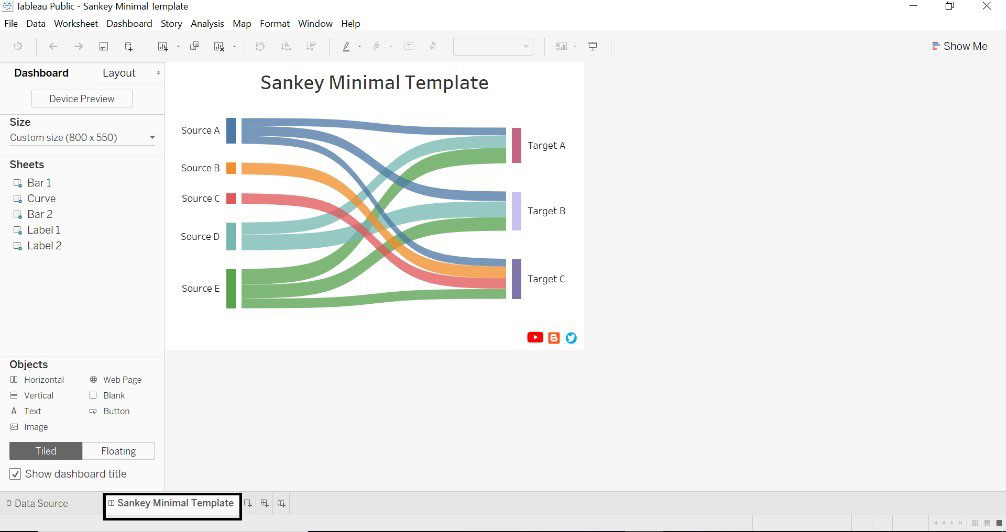
Task: Click the Swap rows and columns icon
Action: point(260,46)
